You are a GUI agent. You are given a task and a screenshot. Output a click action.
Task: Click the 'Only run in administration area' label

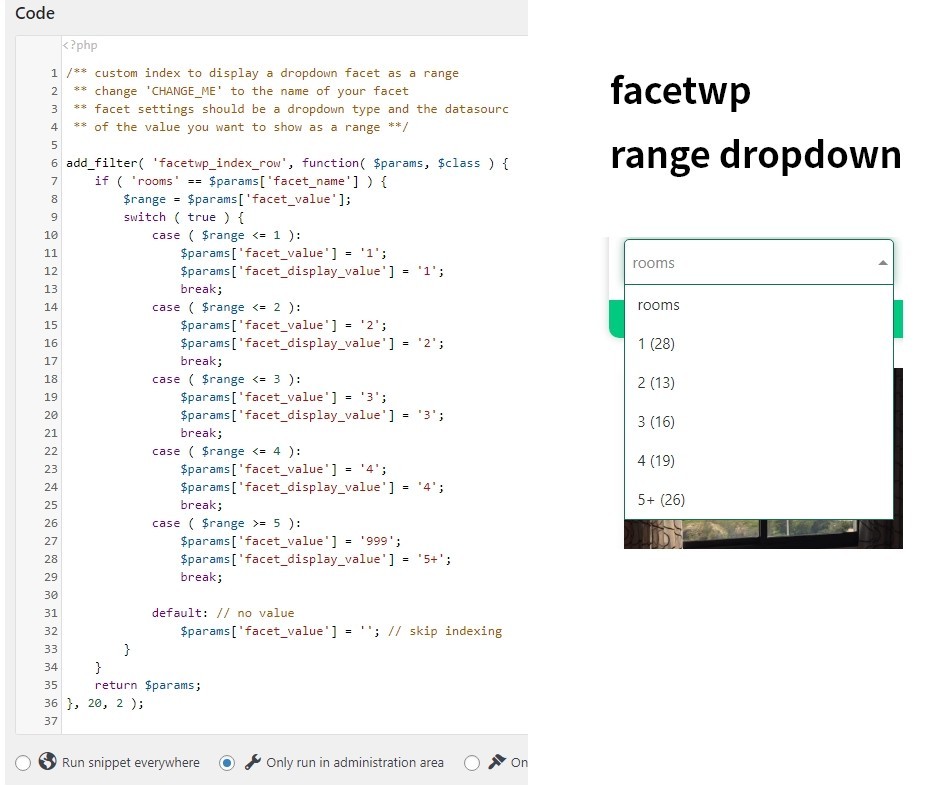[x=355, y=762]
